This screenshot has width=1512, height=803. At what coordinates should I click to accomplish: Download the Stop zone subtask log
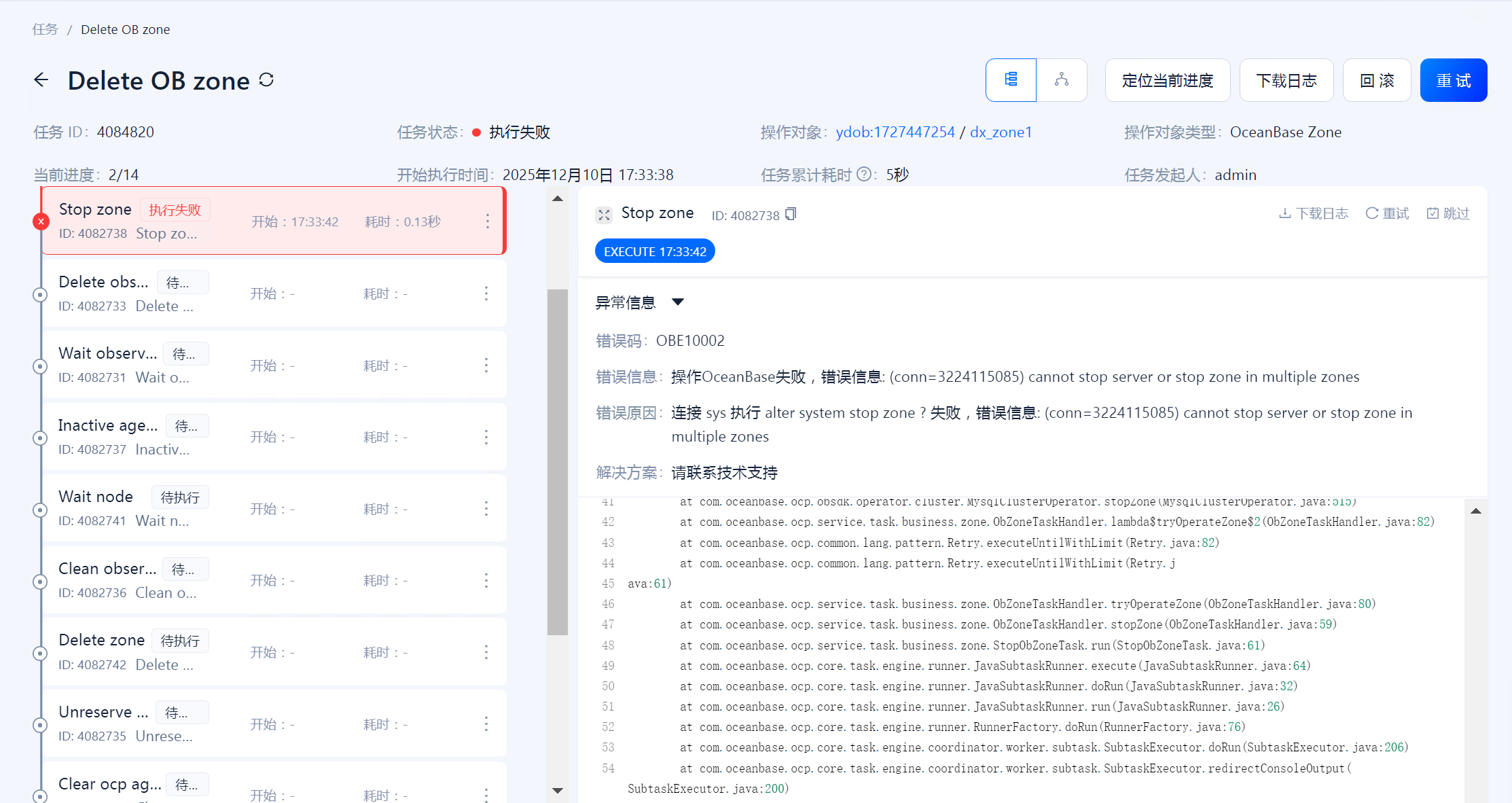click(1313, 213)
